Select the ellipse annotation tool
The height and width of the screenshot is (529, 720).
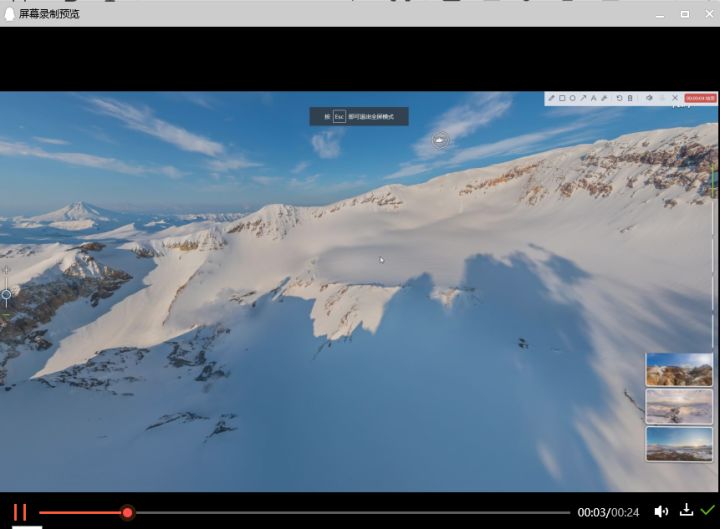(573, 98)
